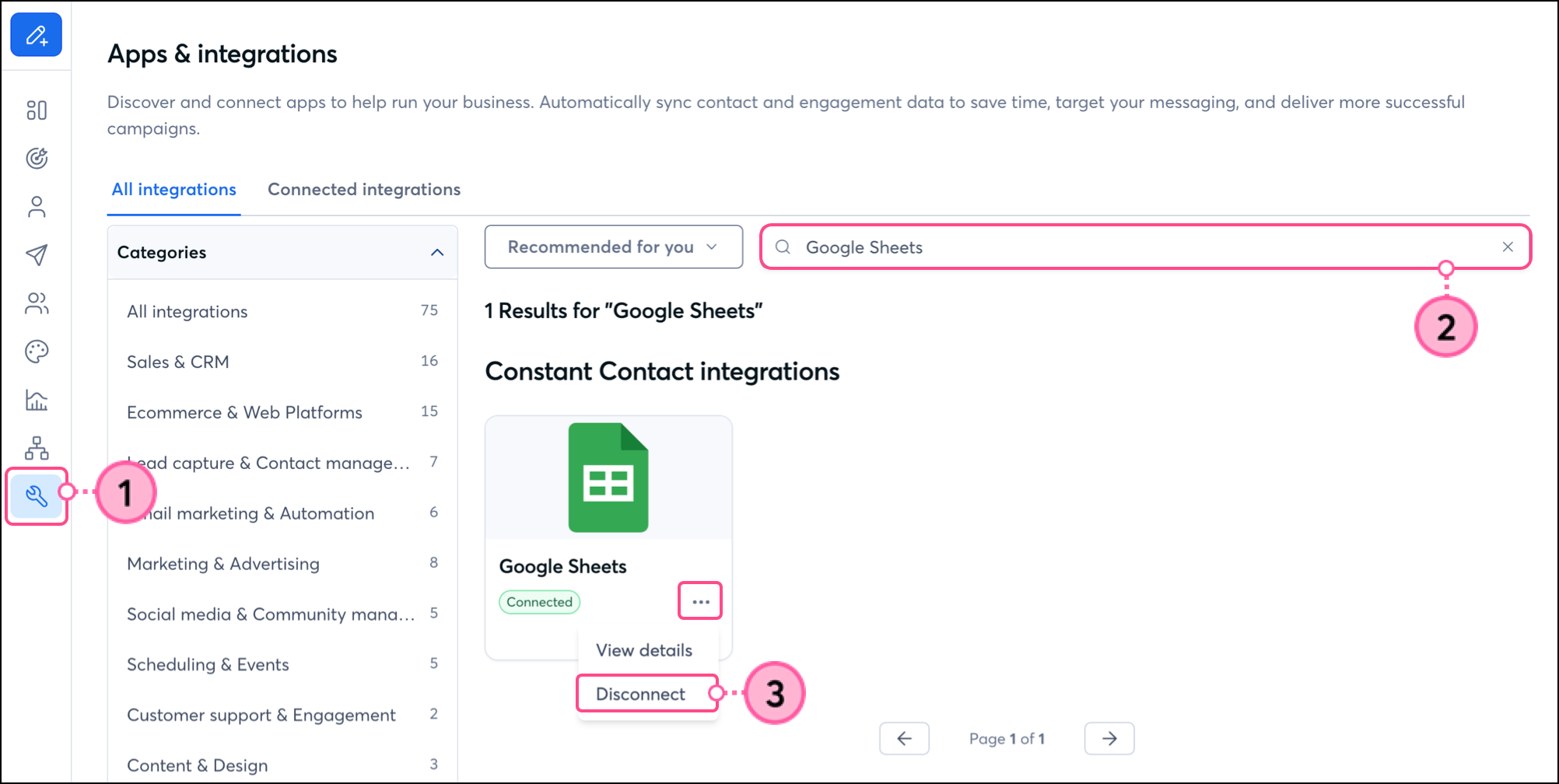Image resolution: width=1559 pixels, height=784 pixels.
Task: Open the single-person Contacts icon
Action: 37,207
